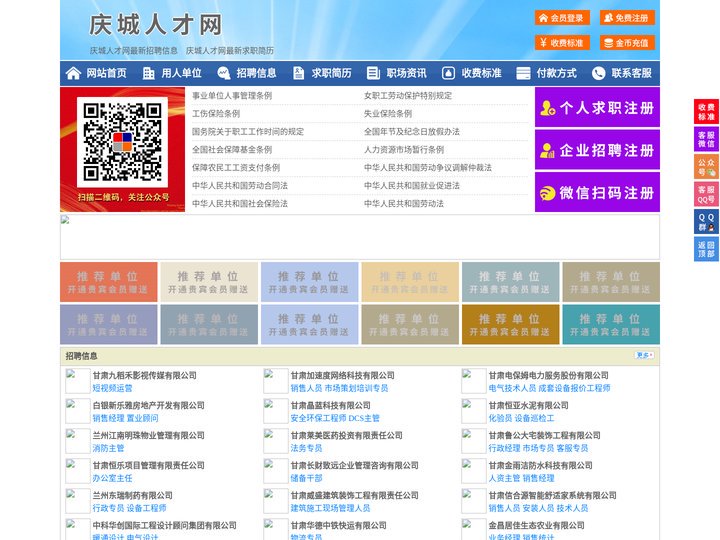
Task: Open company 甘肃加速度网络科技有限公司
Action: 343,375
